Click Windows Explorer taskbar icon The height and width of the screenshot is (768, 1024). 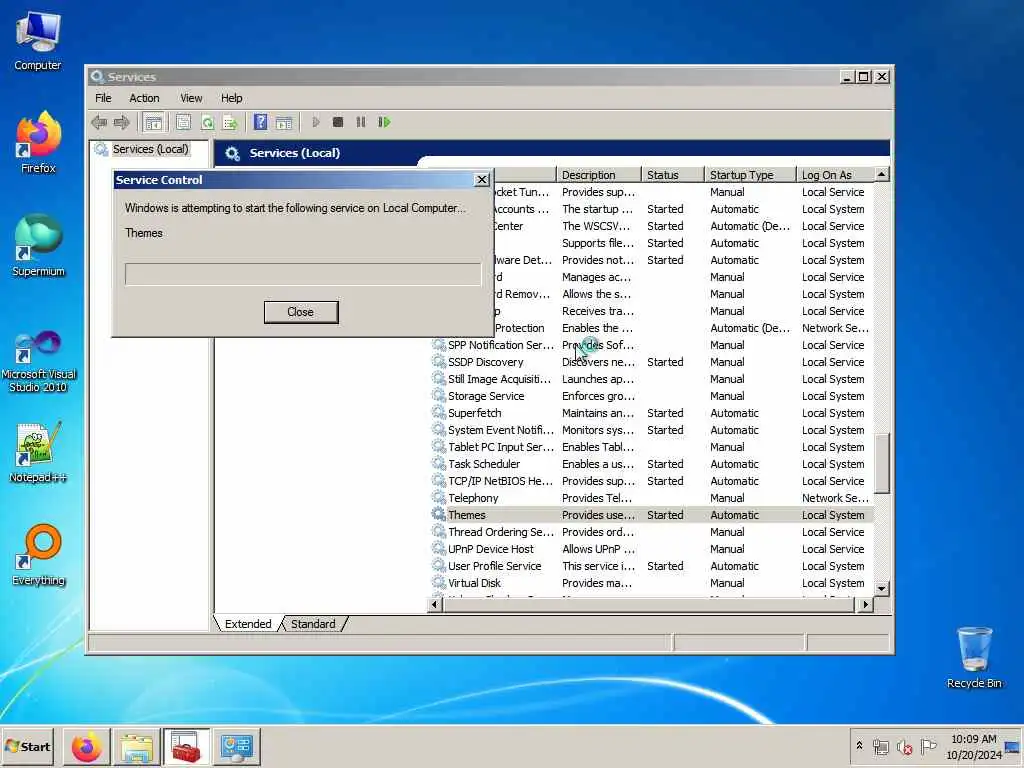coord(136,746)
